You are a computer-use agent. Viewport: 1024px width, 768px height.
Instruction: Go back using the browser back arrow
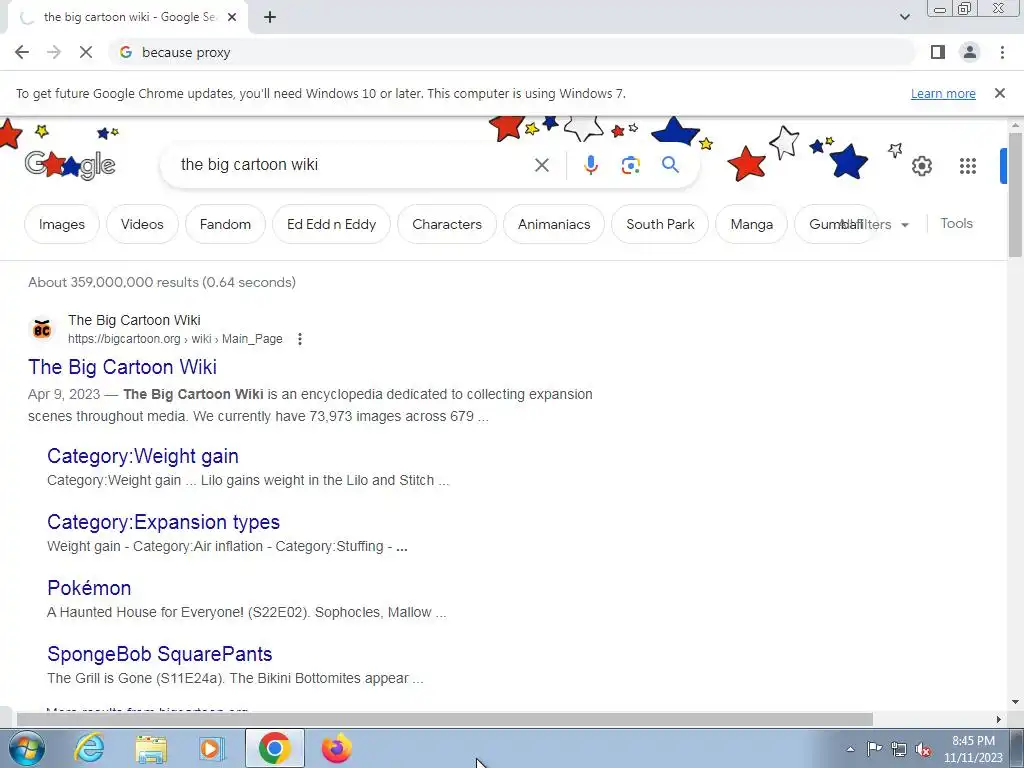22,52
